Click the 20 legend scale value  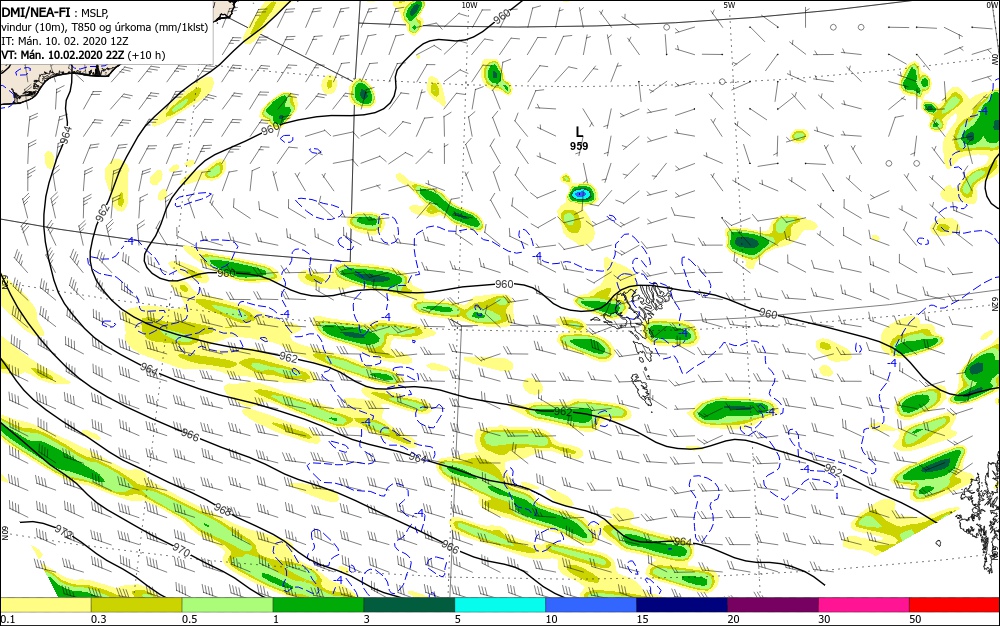733,619
